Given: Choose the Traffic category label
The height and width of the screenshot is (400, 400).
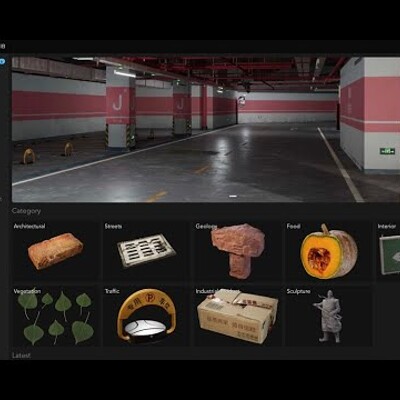Looking at the screenshot, I should (x=112, y=291).
